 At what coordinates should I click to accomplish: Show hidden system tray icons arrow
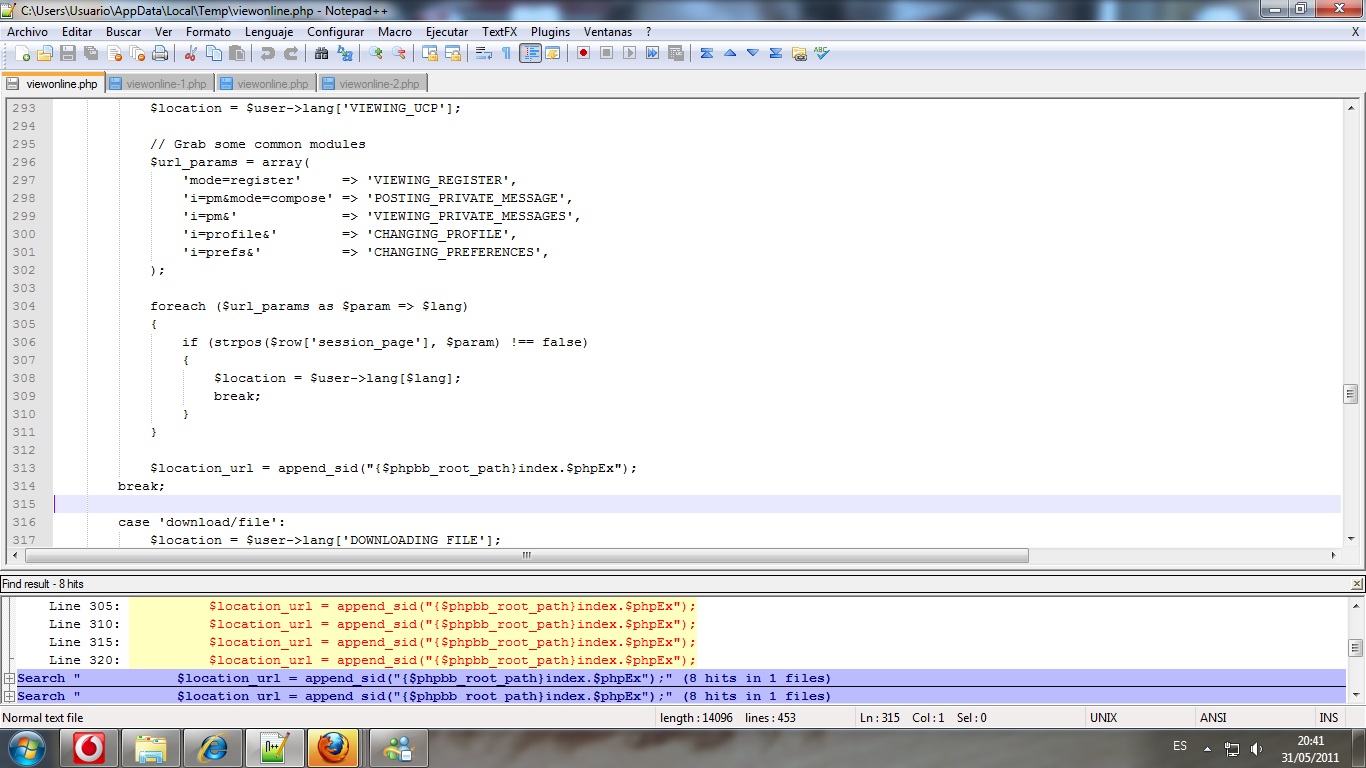1207,748
